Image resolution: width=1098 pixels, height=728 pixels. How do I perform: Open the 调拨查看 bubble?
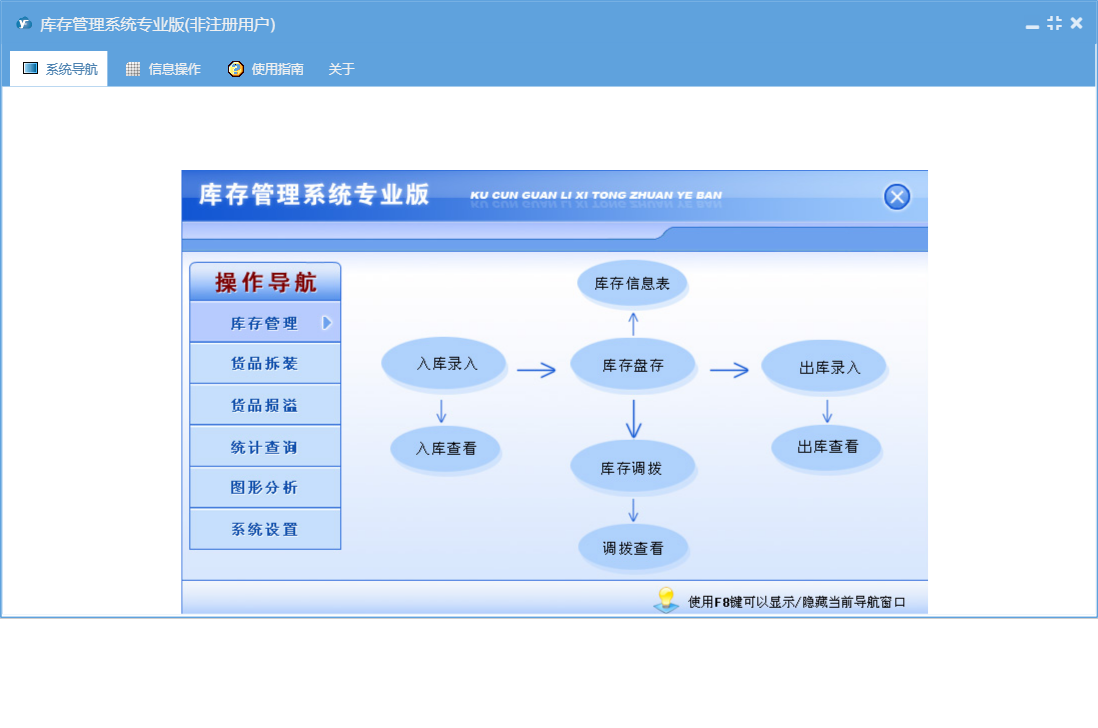(632, 547)
